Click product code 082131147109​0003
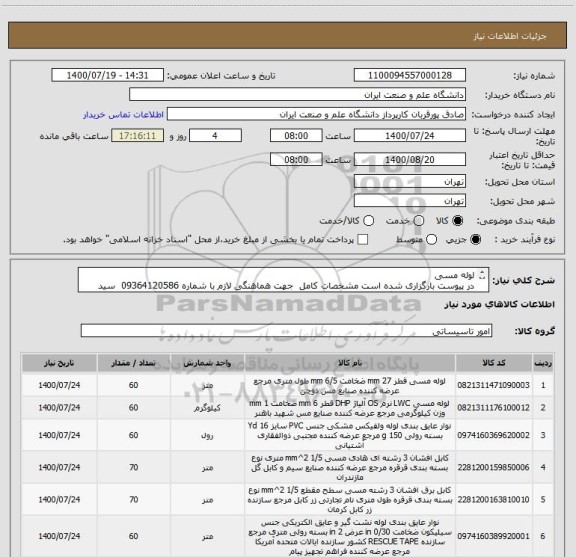This screenshot has height=557, width=576. (493, 385)
